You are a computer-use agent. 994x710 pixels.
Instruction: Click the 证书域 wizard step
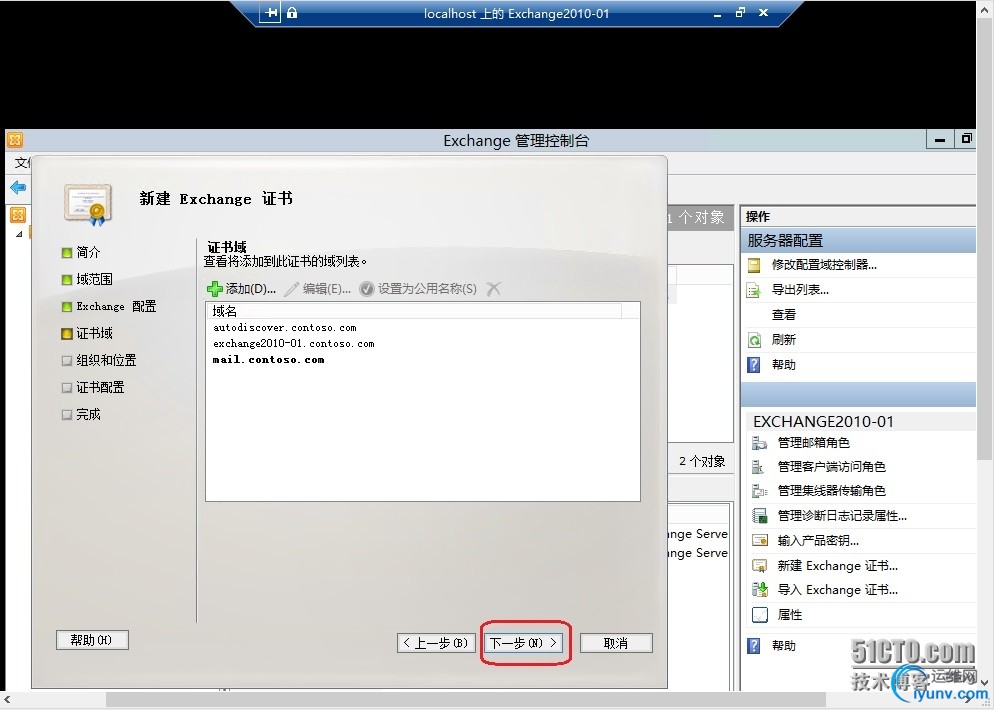coord(87,333)
